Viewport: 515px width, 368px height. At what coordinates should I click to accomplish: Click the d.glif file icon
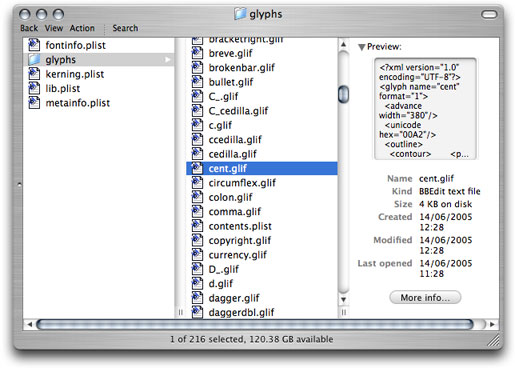coord(197,283)
